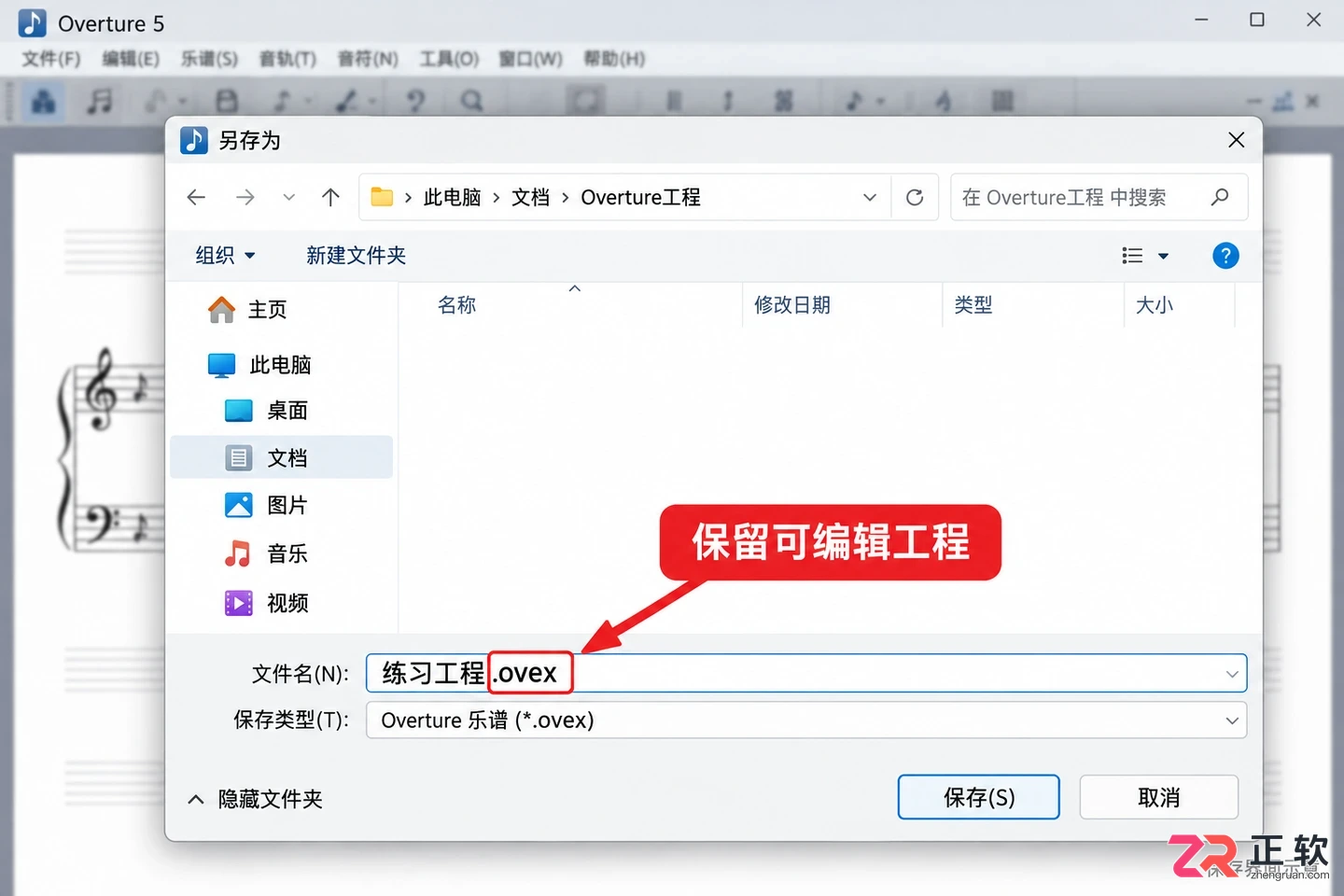Select 此电脑 in the navigation pane
1344x896 pixels.
click(259, 365)
